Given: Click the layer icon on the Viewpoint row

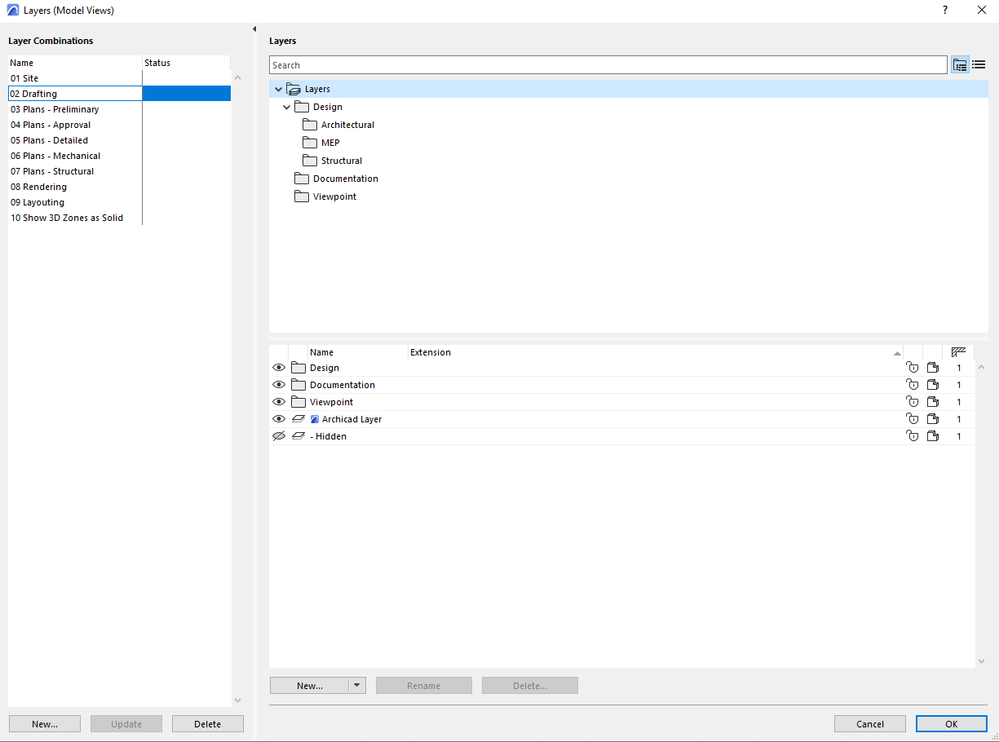Looking at the screenshot, I should (933, 401).
